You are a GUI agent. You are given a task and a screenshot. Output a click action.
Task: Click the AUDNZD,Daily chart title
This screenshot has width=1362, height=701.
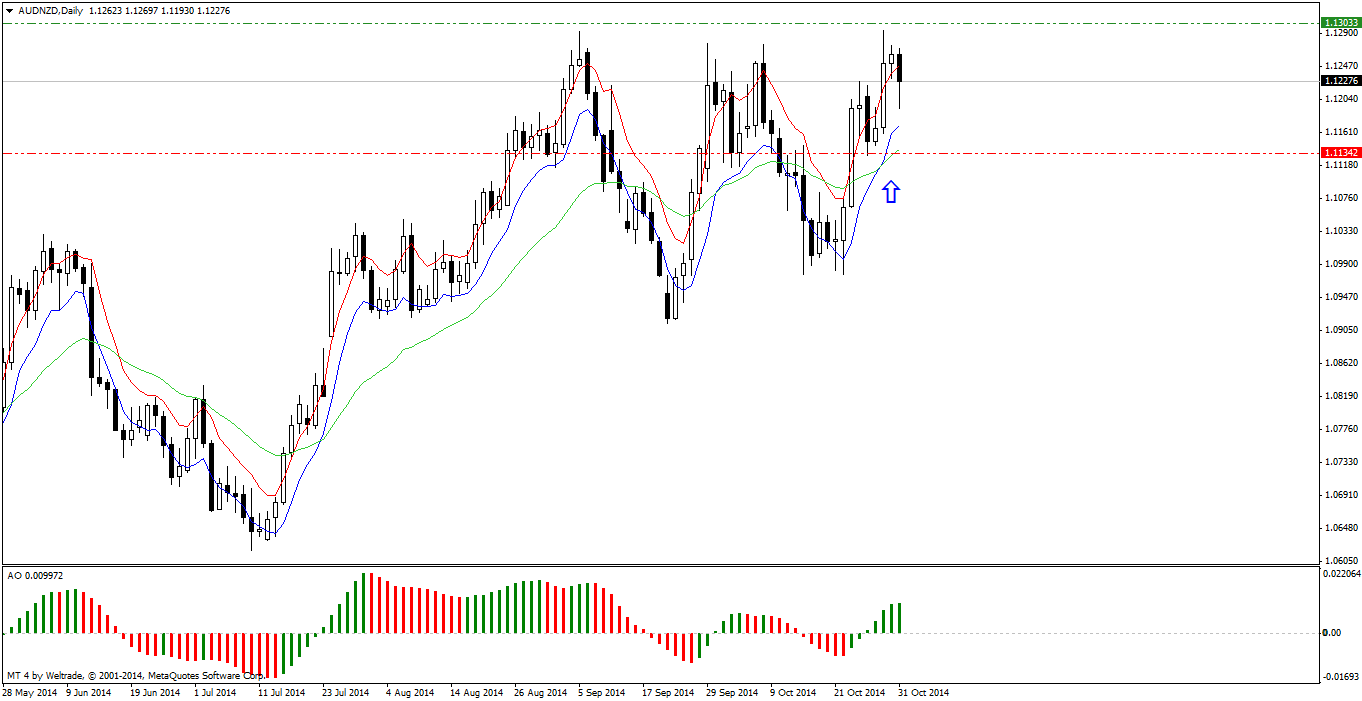50,10
